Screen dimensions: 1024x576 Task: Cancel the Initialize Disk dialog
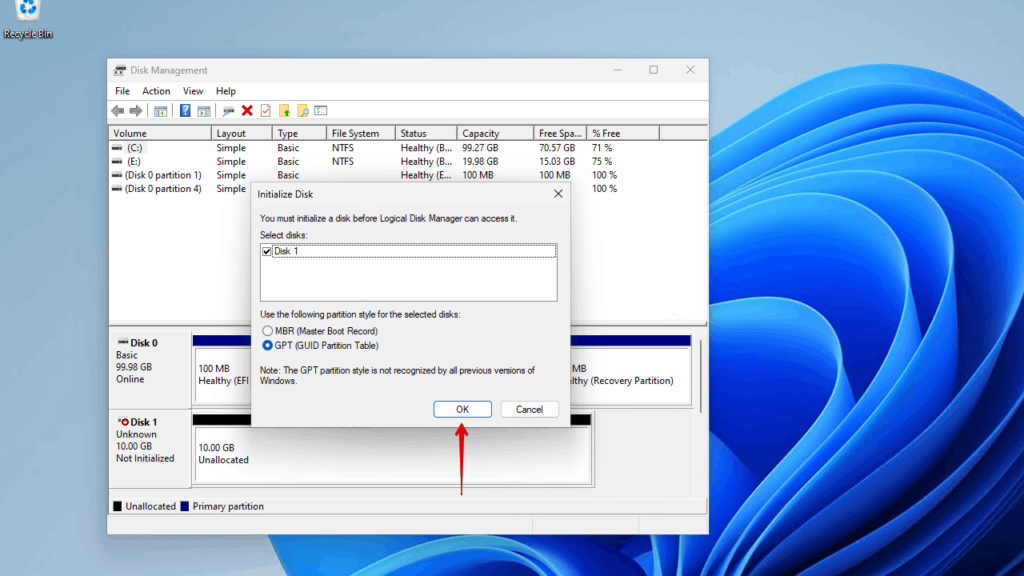click(529, 408)
